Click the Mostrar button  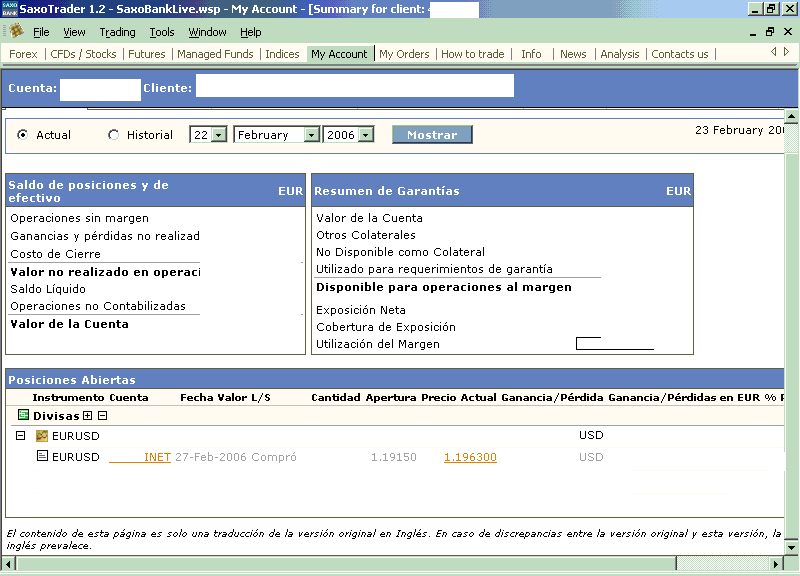432,135
